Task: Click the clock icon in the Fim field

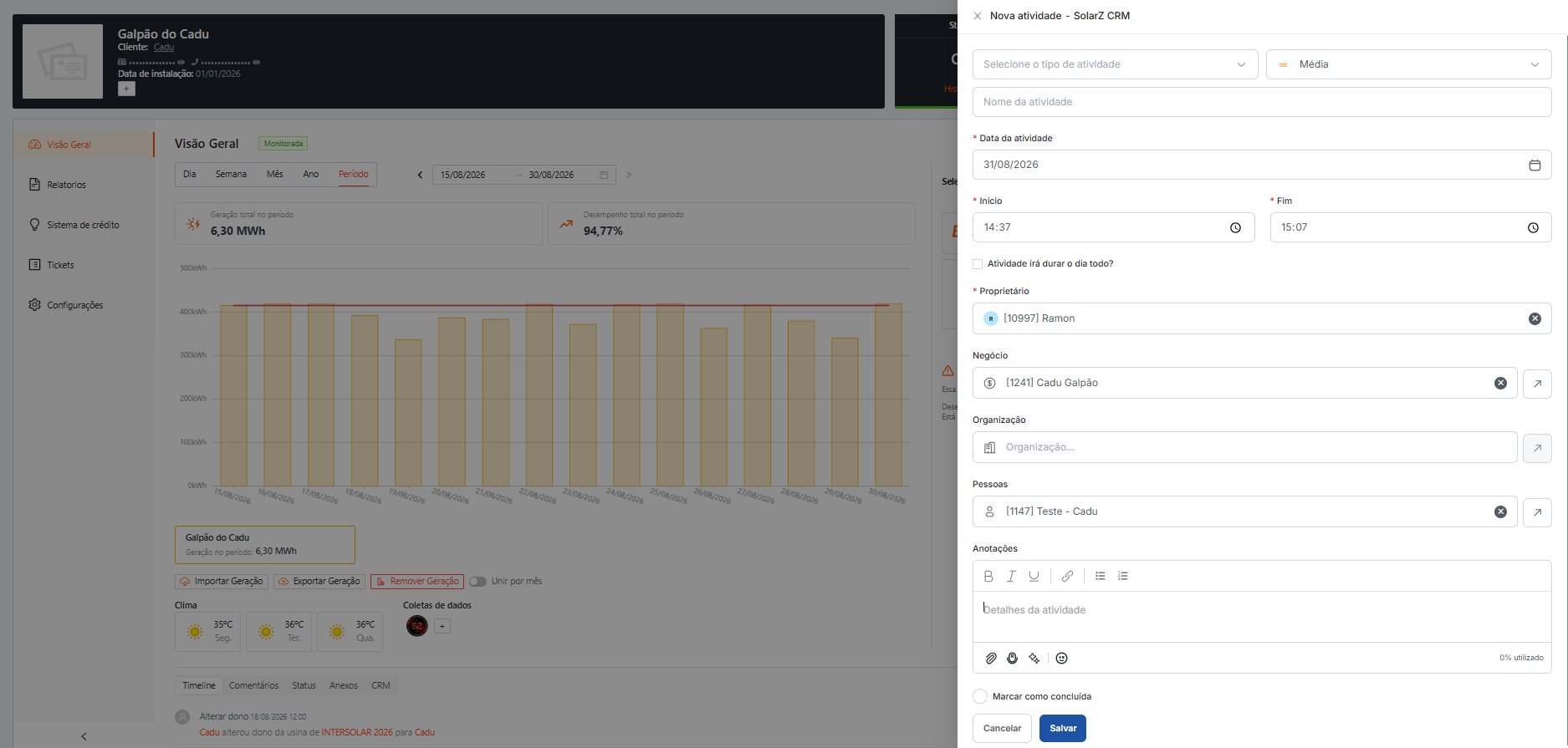Action: point(1533,227)
